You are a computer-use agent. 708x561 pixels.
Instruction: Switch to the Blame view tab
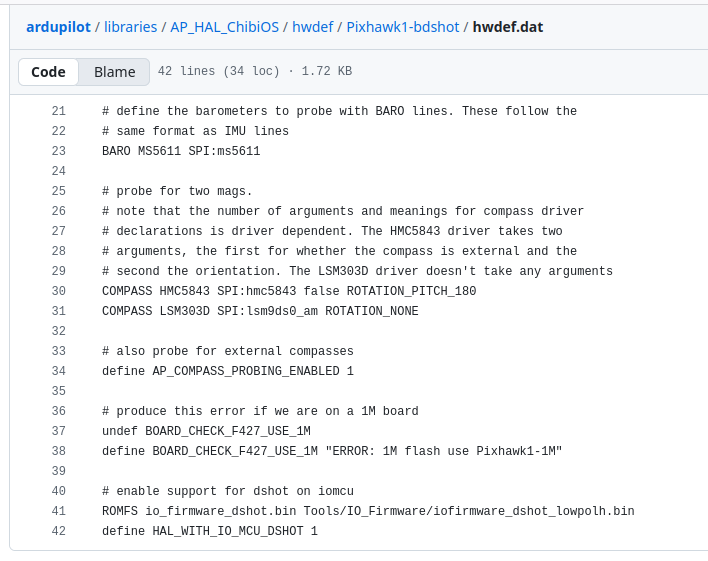[115, 72]
